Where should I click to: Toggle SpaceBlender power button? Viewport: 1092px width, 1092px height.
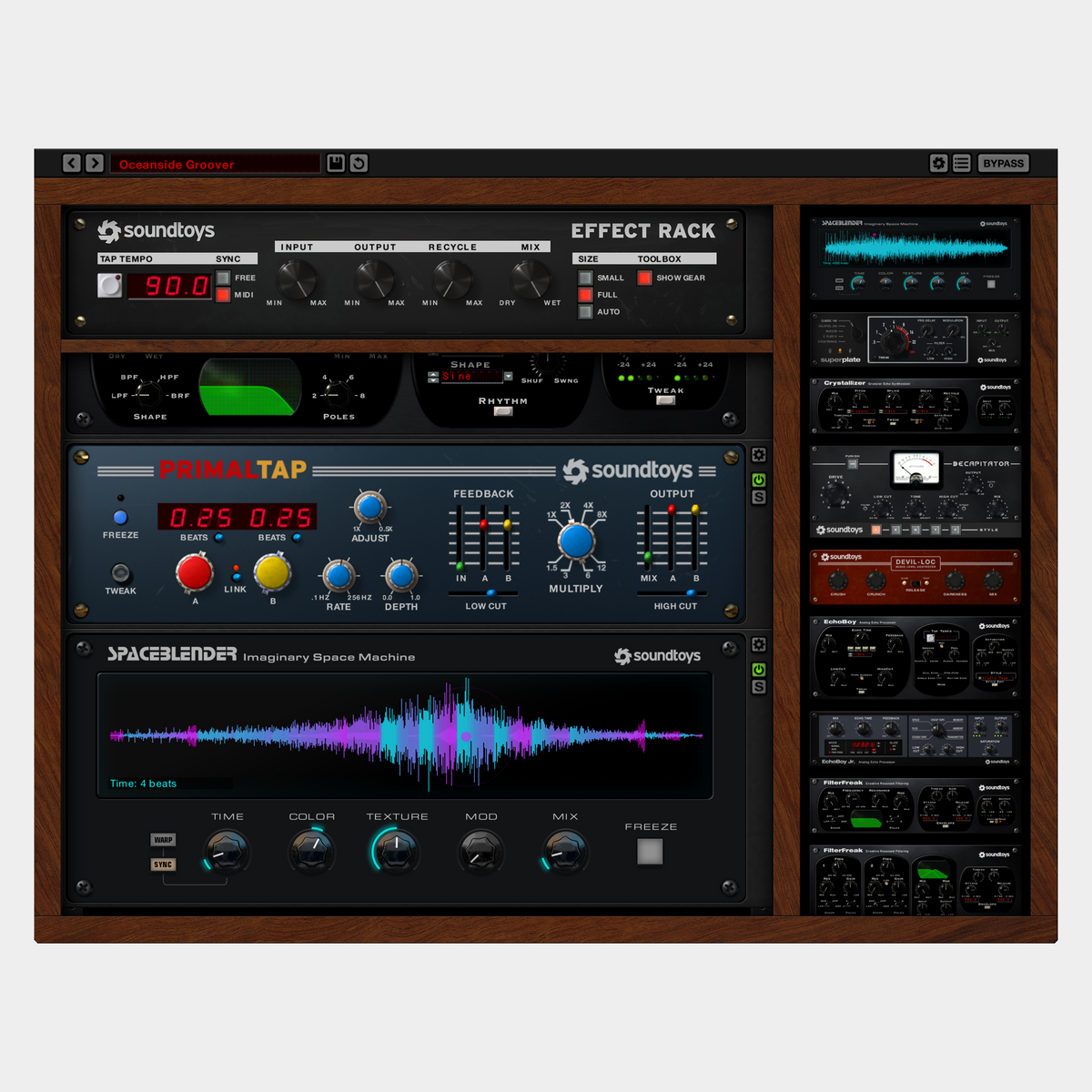759,670
